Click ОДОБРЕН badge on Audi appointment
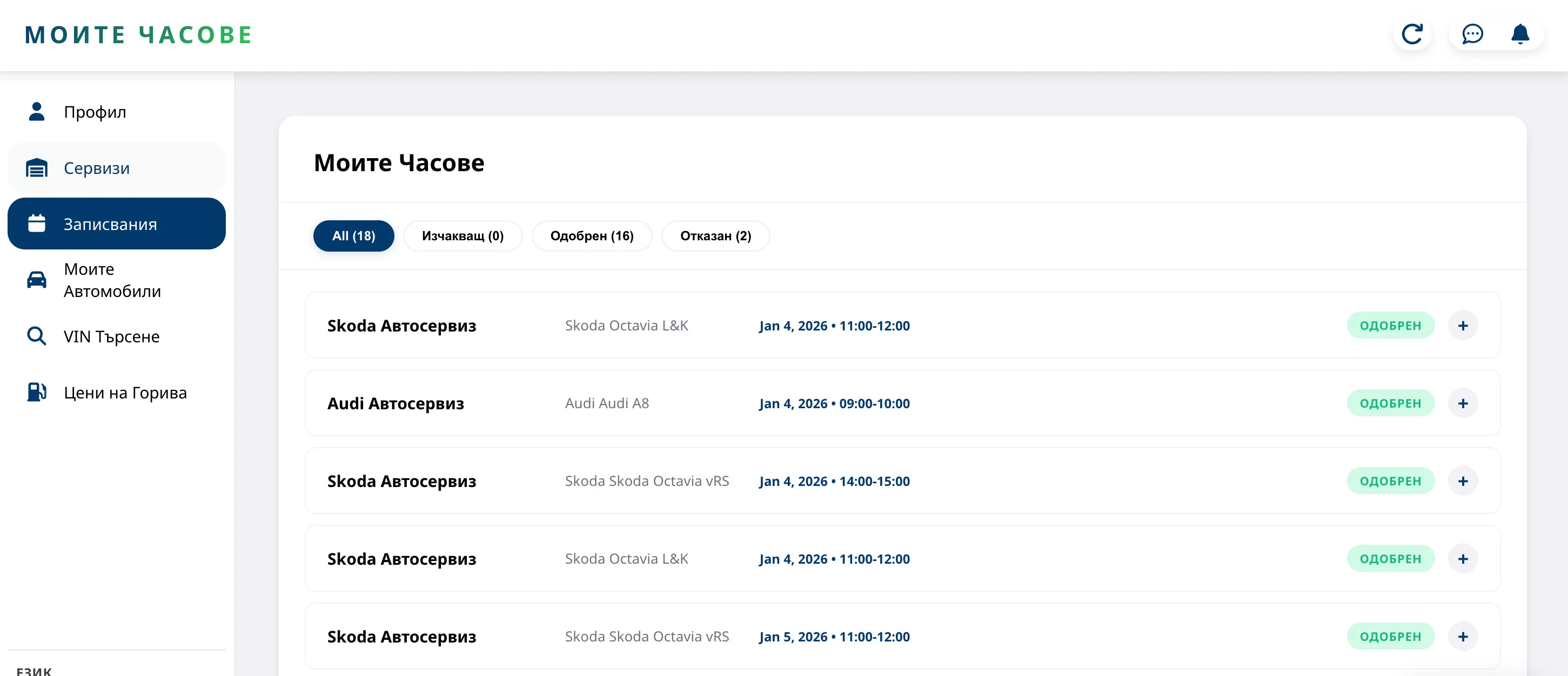1568x676 pixels. tap(1390, 403)
